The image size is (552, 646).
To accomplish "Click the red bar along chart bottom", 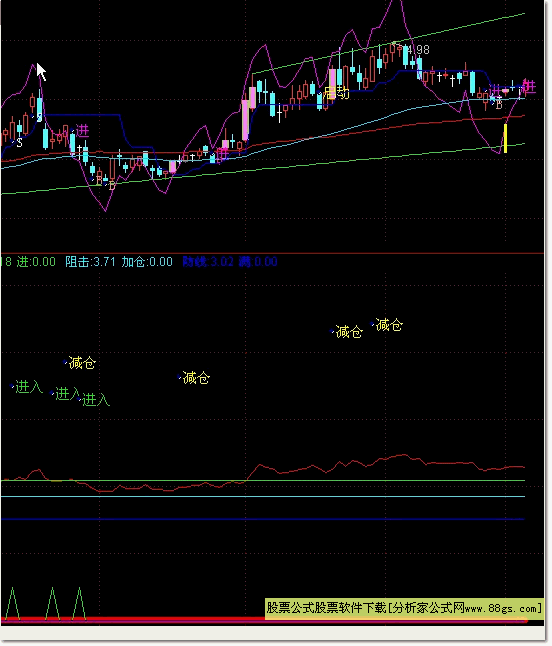I will point(264,620).
